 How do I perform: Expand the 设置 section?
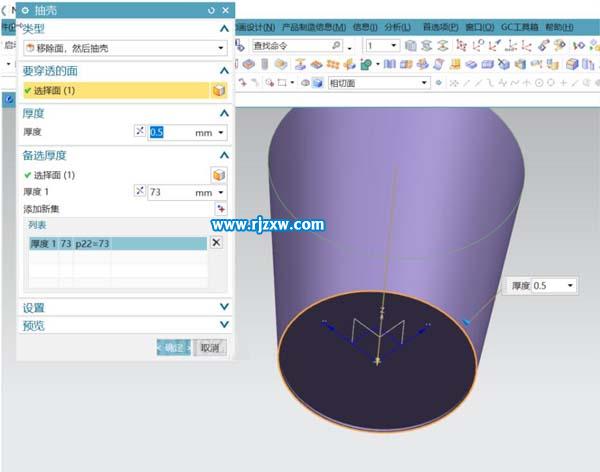click(x=223, y=308)
